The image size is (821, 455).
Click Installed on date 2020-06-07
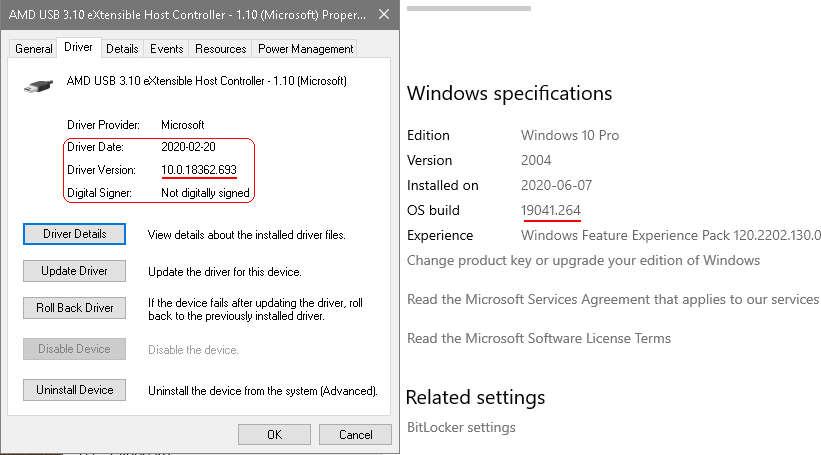[x=557, y=185]
